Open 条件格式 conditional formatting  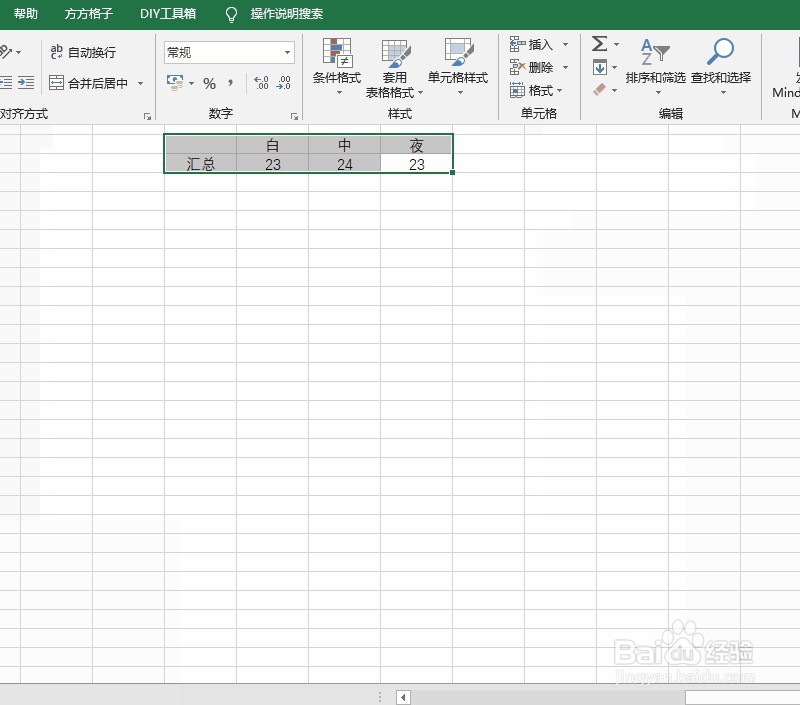(x=337, y=67)
